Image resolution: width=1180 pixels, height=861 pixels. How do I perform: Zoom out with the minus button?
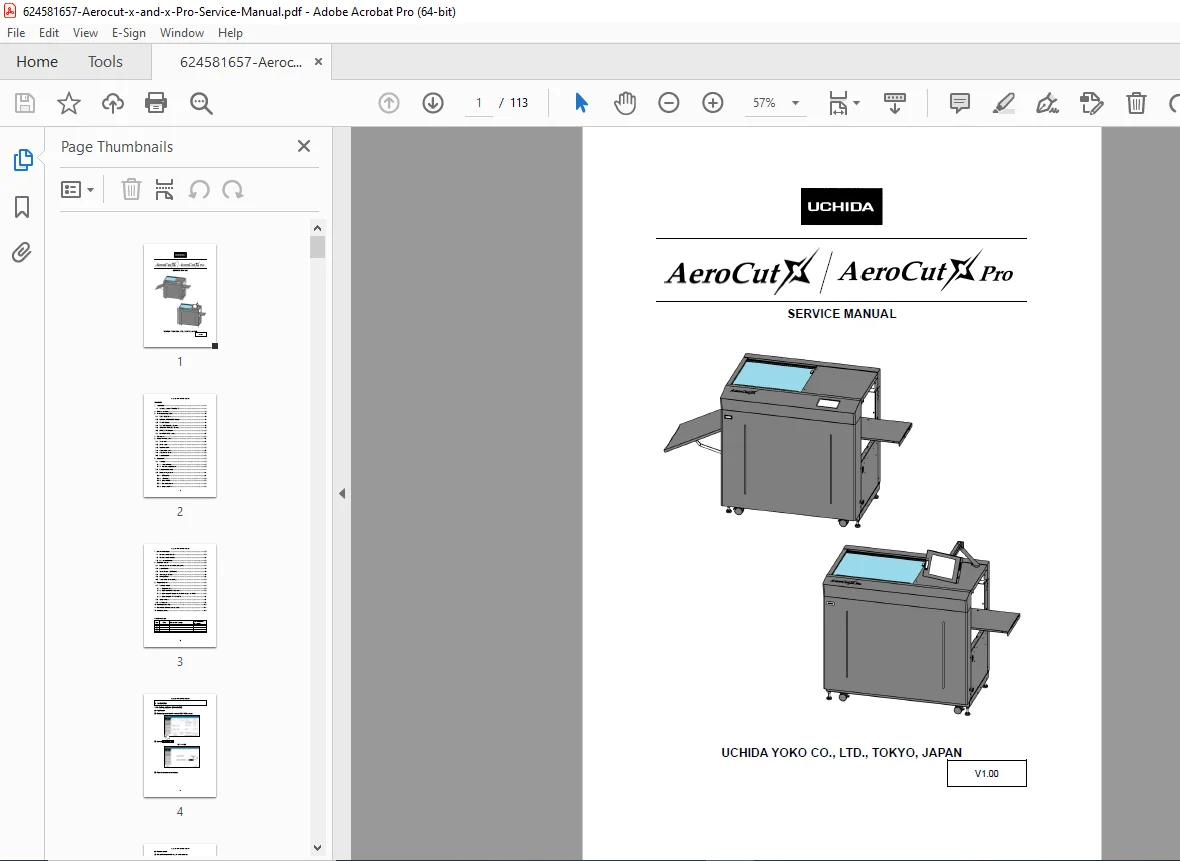point(668,103)
